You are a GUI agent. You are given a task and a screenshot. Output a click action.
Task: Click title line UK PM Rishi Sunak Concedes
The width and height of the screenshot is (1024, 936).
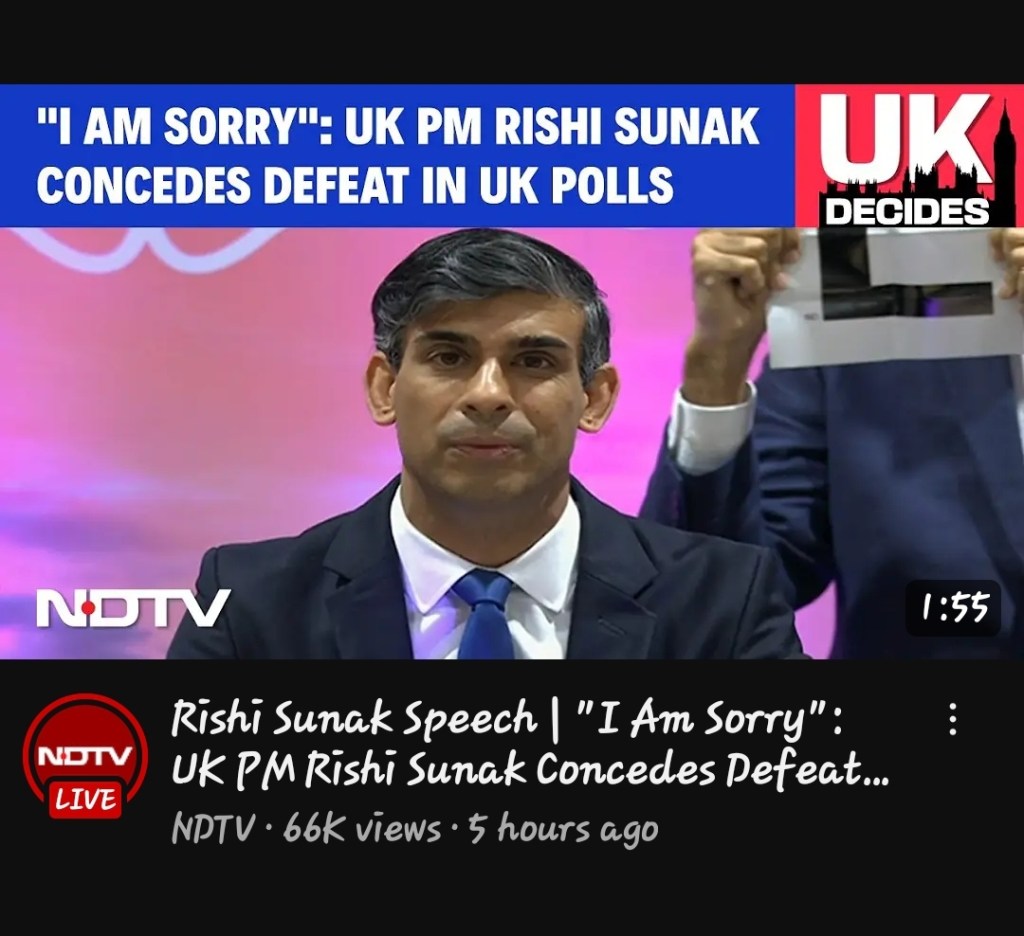530,771
